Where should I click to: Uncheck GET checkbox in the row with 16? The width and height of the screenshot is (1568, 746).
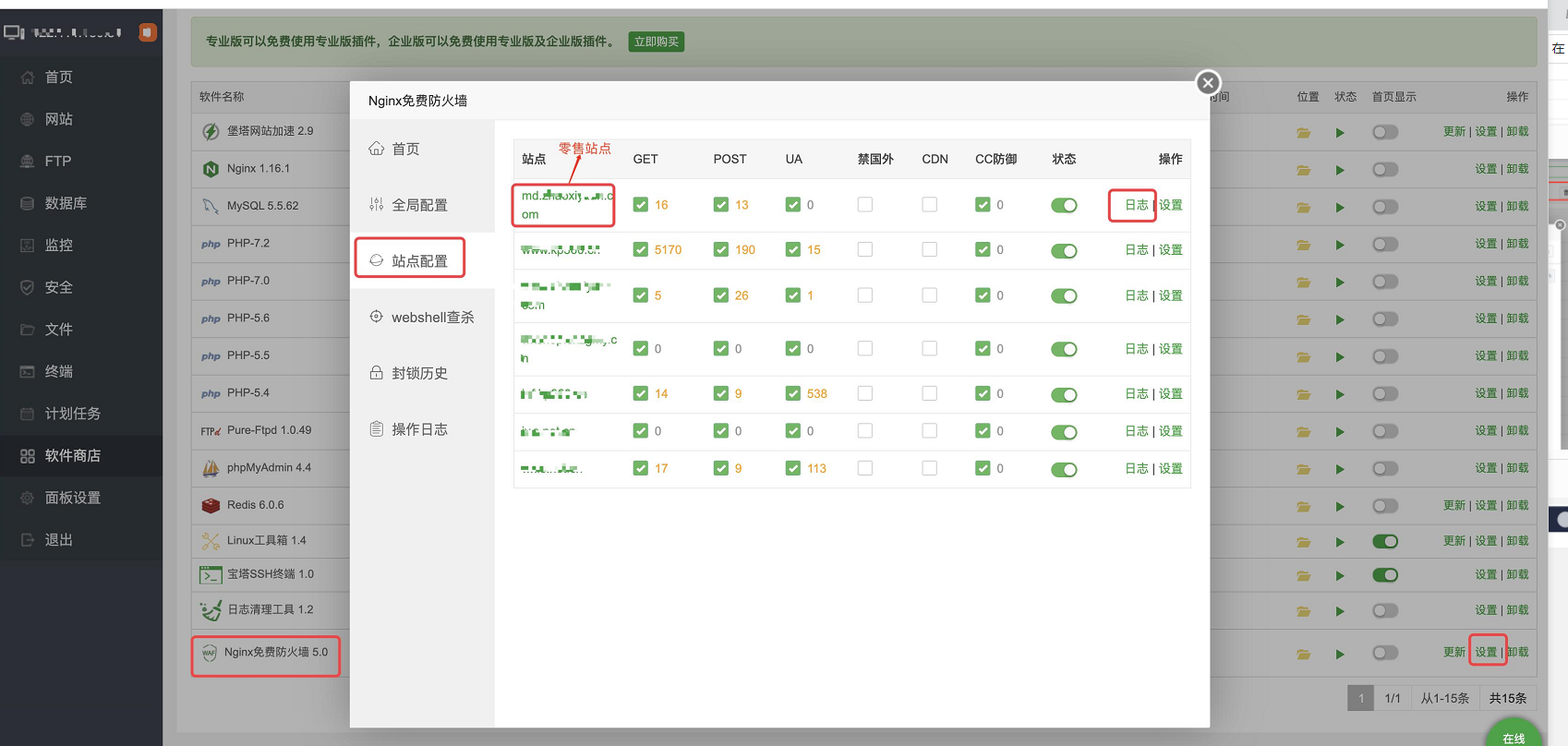click(x=640, y=205)
